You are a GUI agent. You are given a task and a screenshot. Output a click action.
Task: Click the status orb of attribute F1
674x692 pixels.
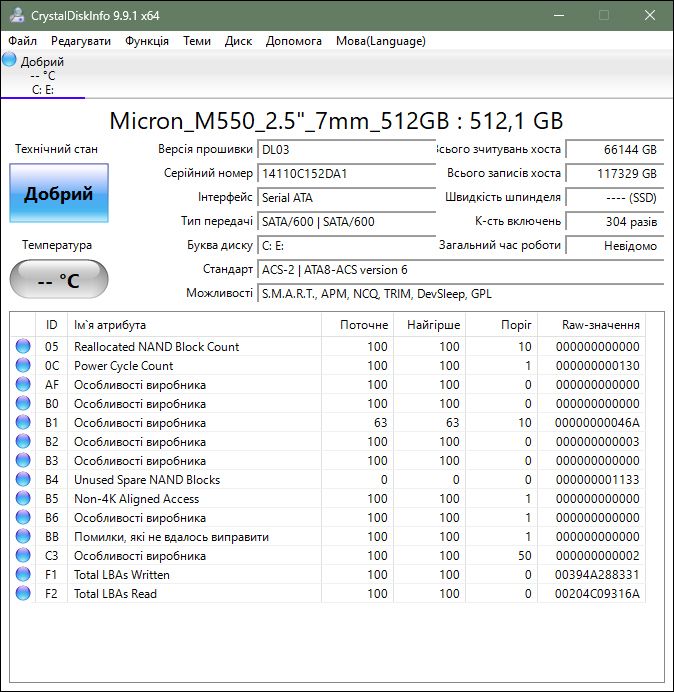coord(23,574)
